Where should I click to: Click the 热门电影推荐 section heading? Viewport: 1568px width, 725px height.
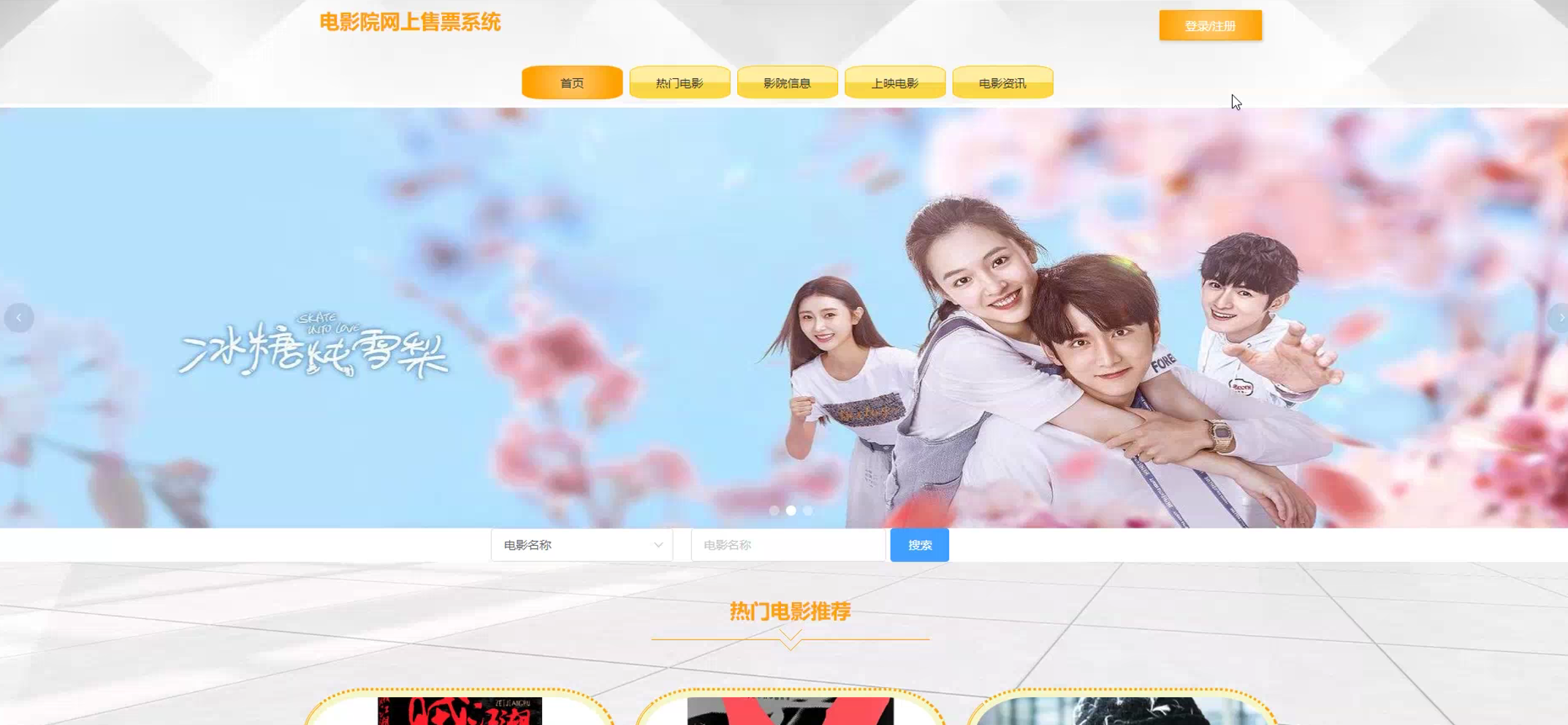pyautogui.click(x=790, y=612)
